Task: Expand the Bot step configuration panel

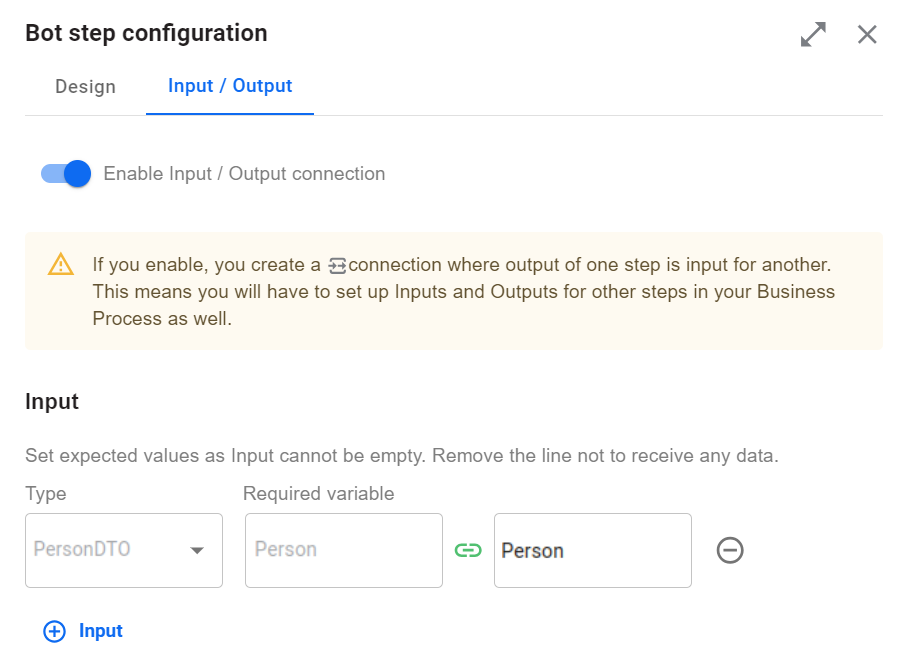Action: point(813,34)
